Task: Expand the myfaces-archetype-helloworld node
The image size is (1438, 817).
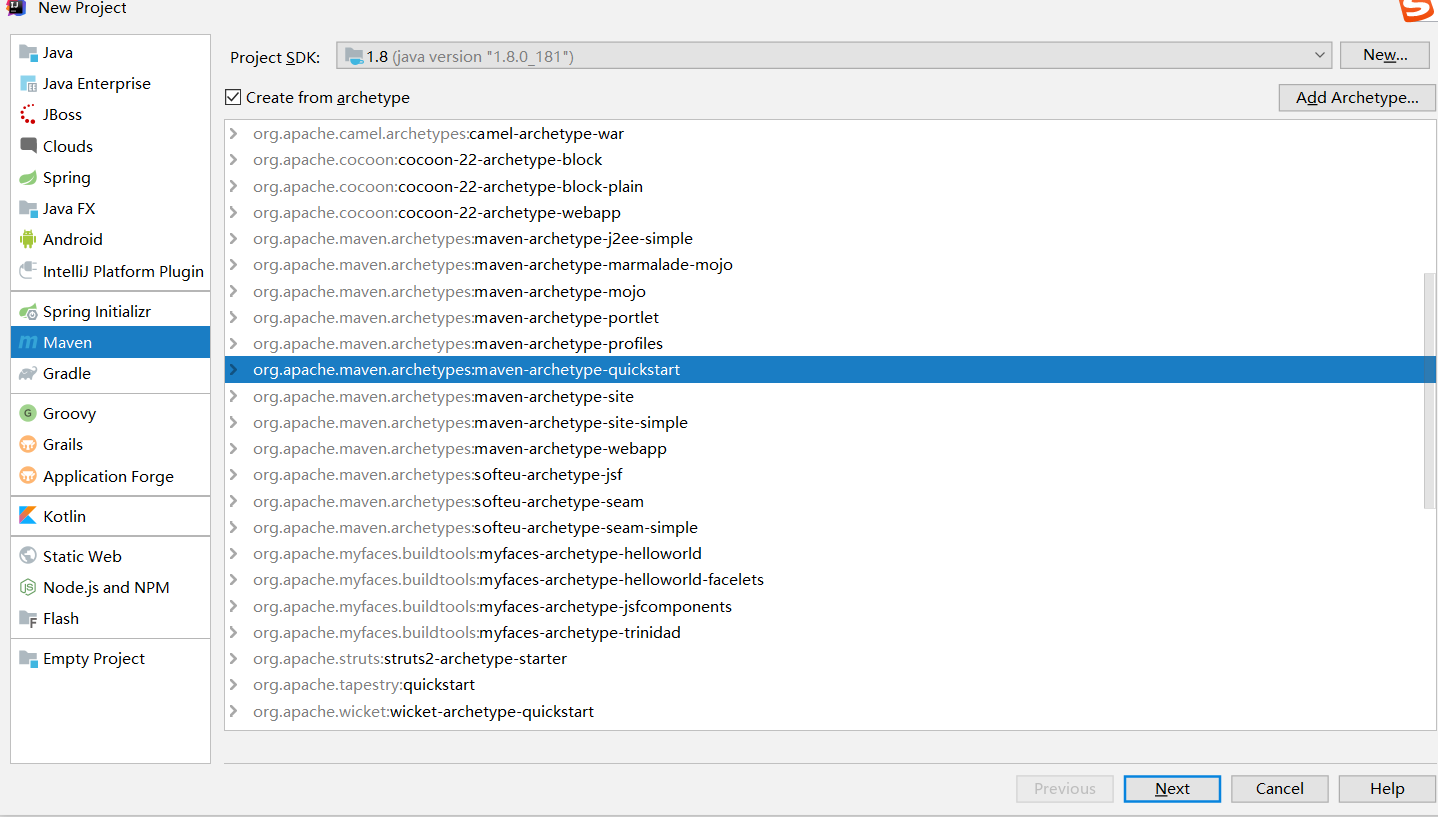Action: (x=234, y=554)
